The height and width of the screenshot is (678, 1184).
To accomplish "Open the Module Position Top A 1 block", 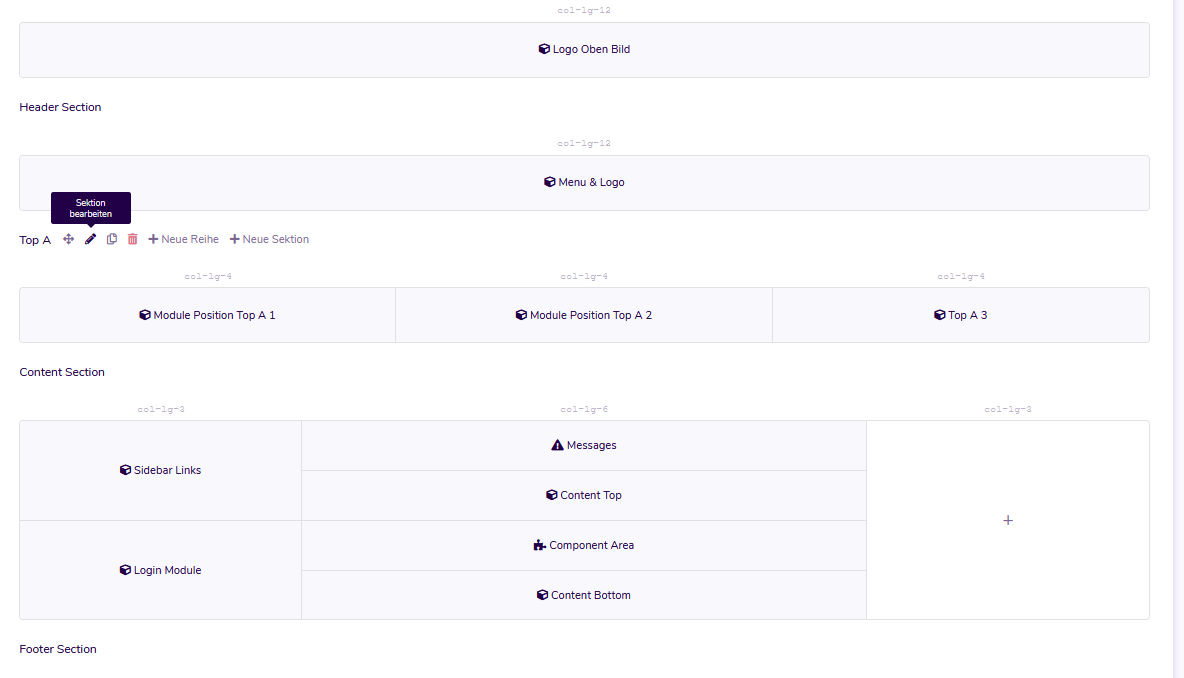I will point(207,315).
